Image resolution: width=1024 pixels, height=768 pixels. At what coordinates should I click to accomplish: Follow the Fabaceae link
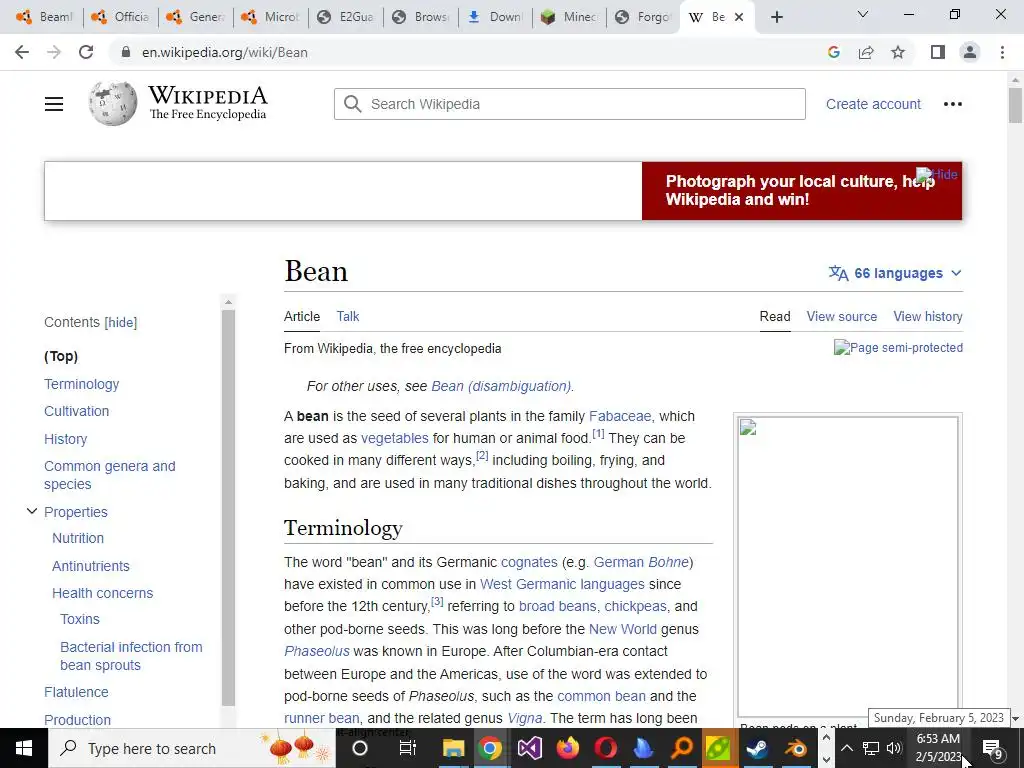click(620, 416)
